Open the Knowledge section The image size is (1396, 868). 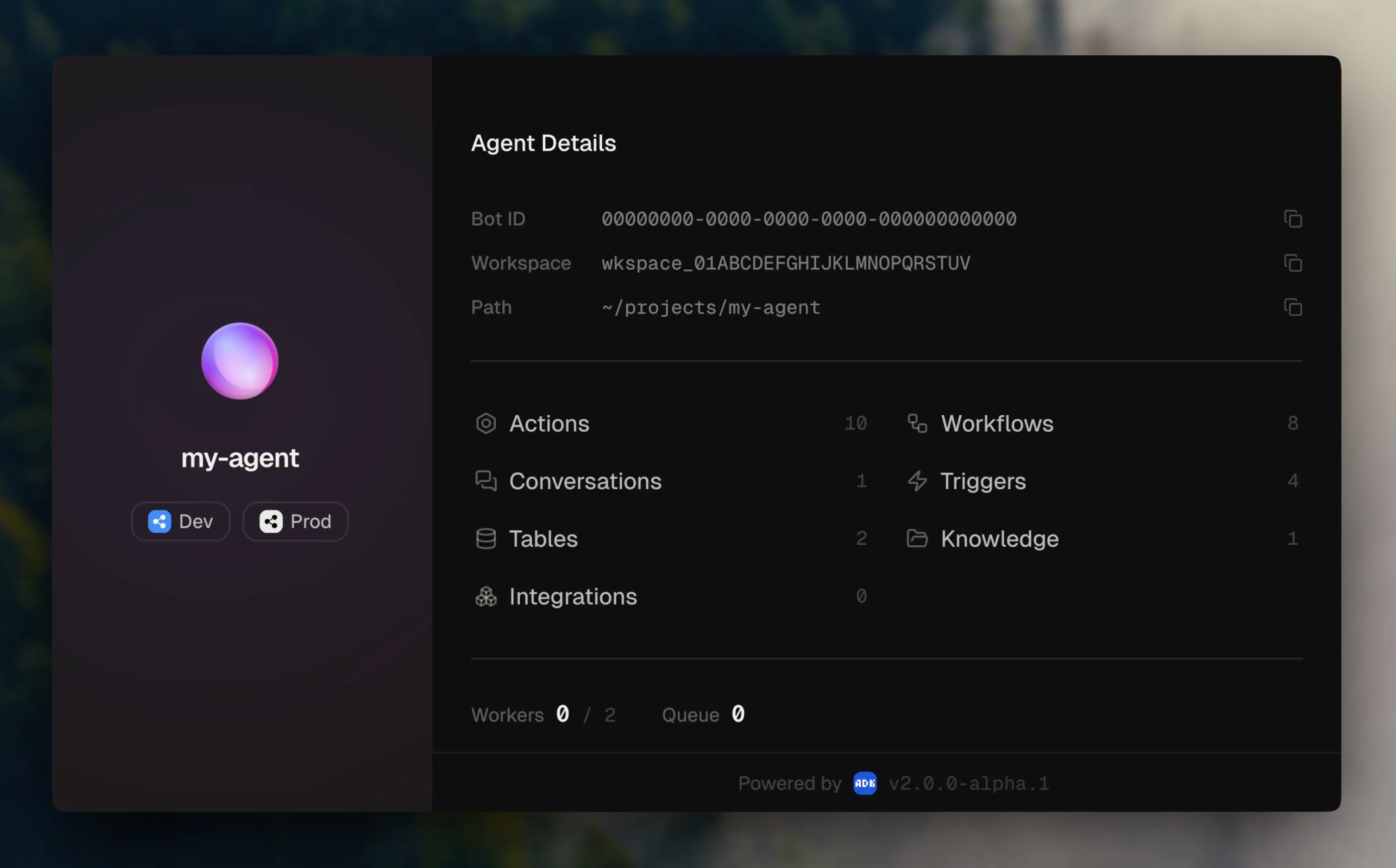point(1103,538)
